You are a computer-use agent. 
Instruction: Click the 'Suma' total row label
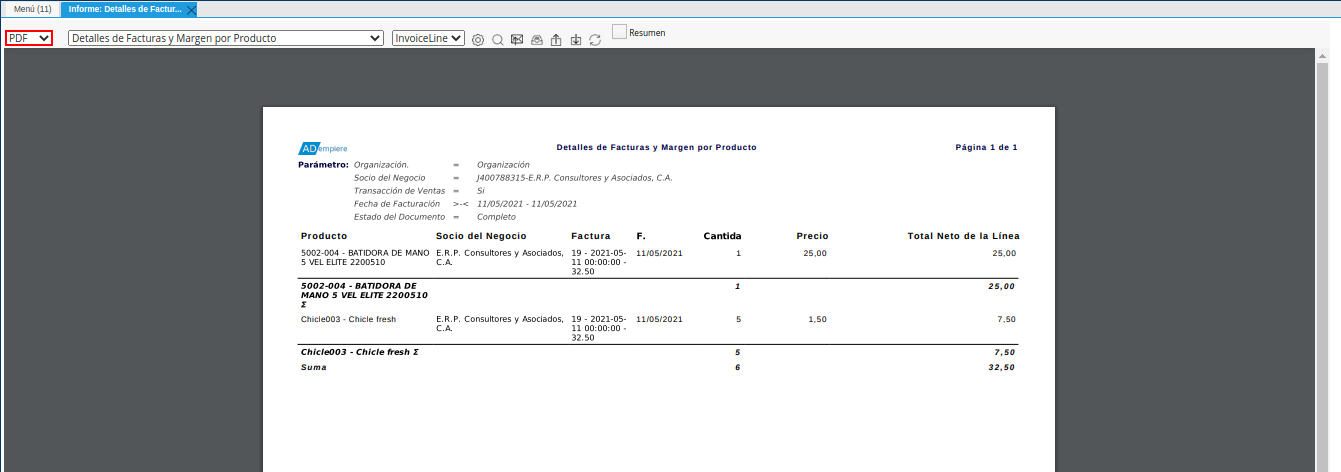[x=313, y=367]
